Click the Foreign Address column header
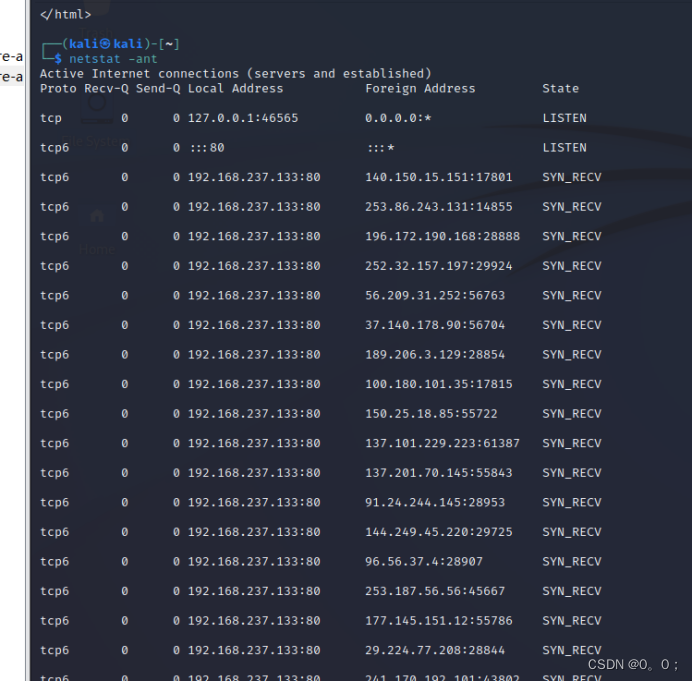The height and width of the screenshot is (681, 693). point(420,88)
